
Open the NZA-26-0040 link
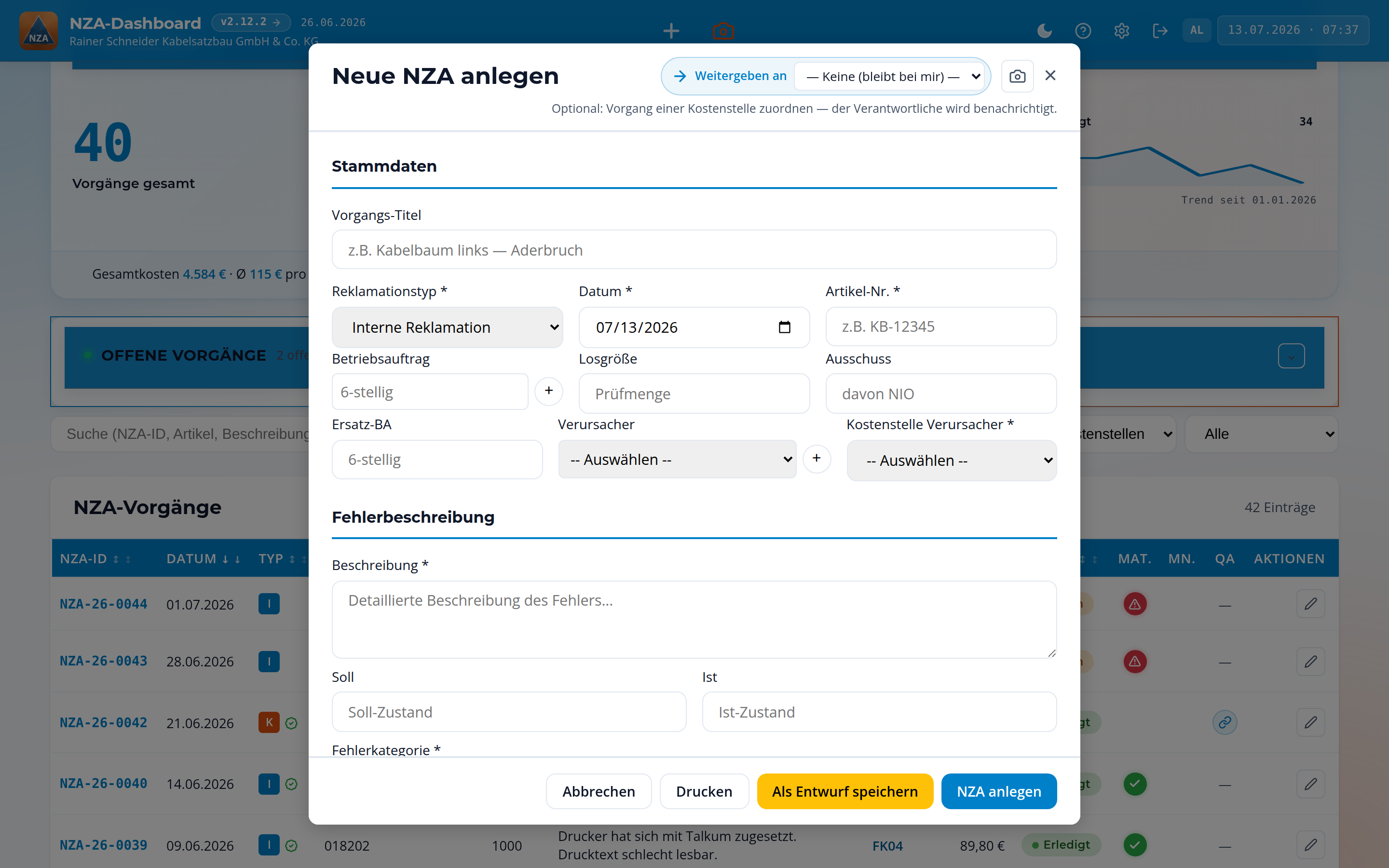click(x=103, y=784)
